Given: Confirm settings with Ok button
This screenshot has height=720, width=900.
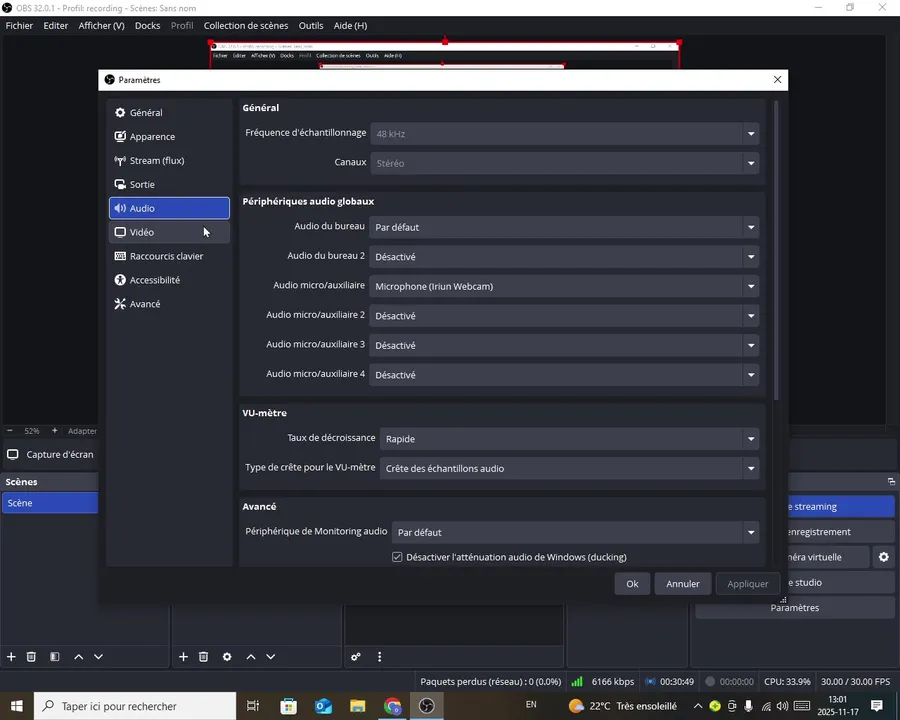Looking at the screenshot, I should click(632, 584).
